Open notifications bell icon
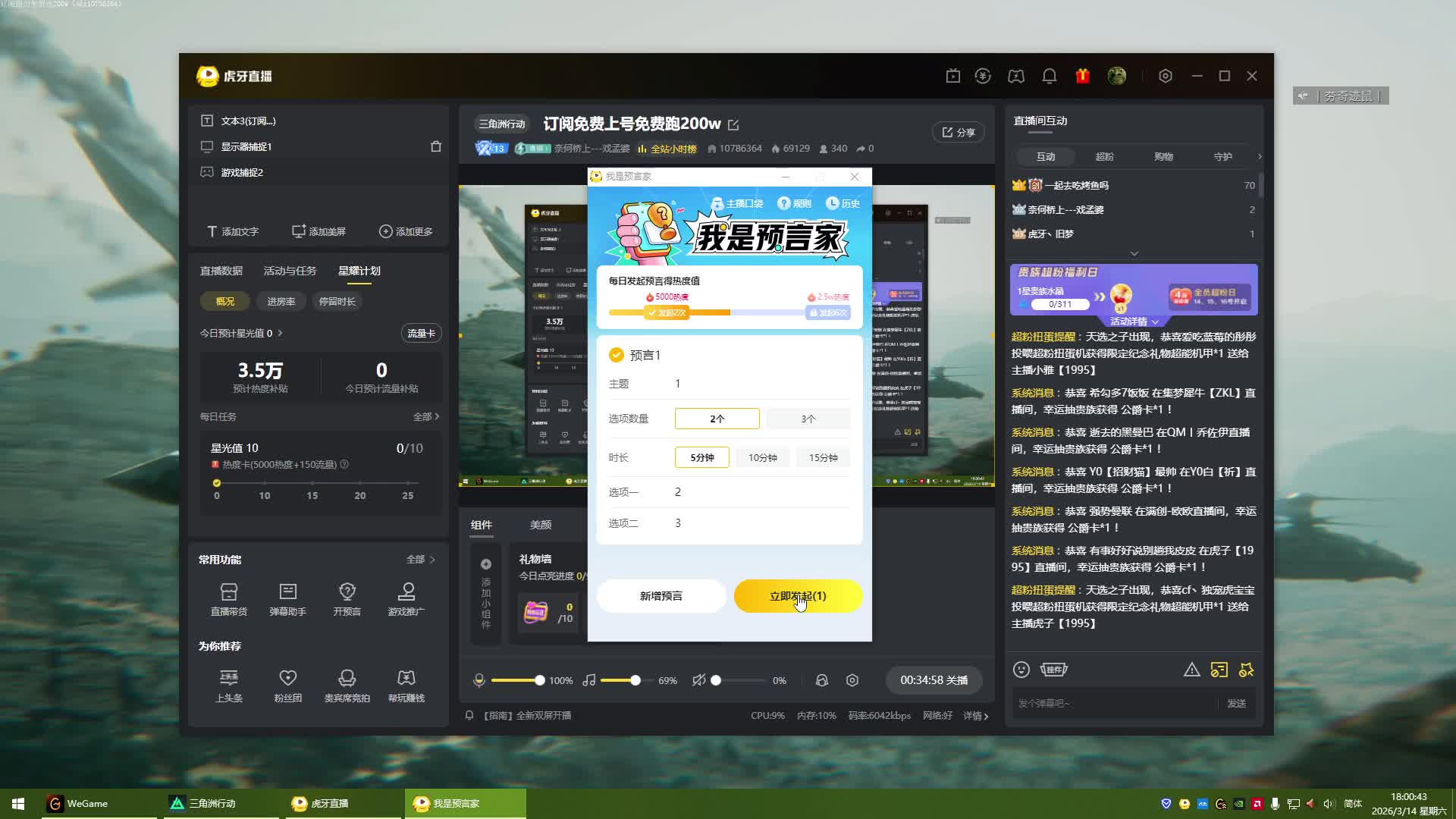 tap(1049, 76)
